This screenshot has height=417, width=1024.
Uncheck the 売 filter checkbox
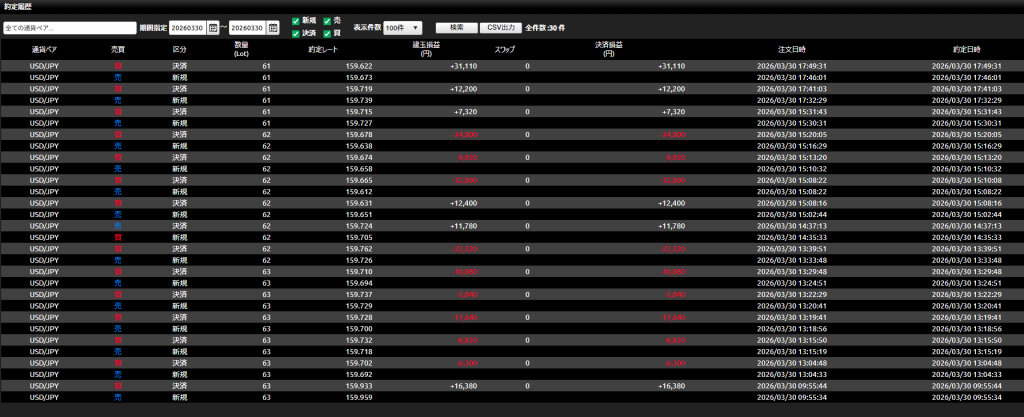pyautogui.click(x=327, y=21)
